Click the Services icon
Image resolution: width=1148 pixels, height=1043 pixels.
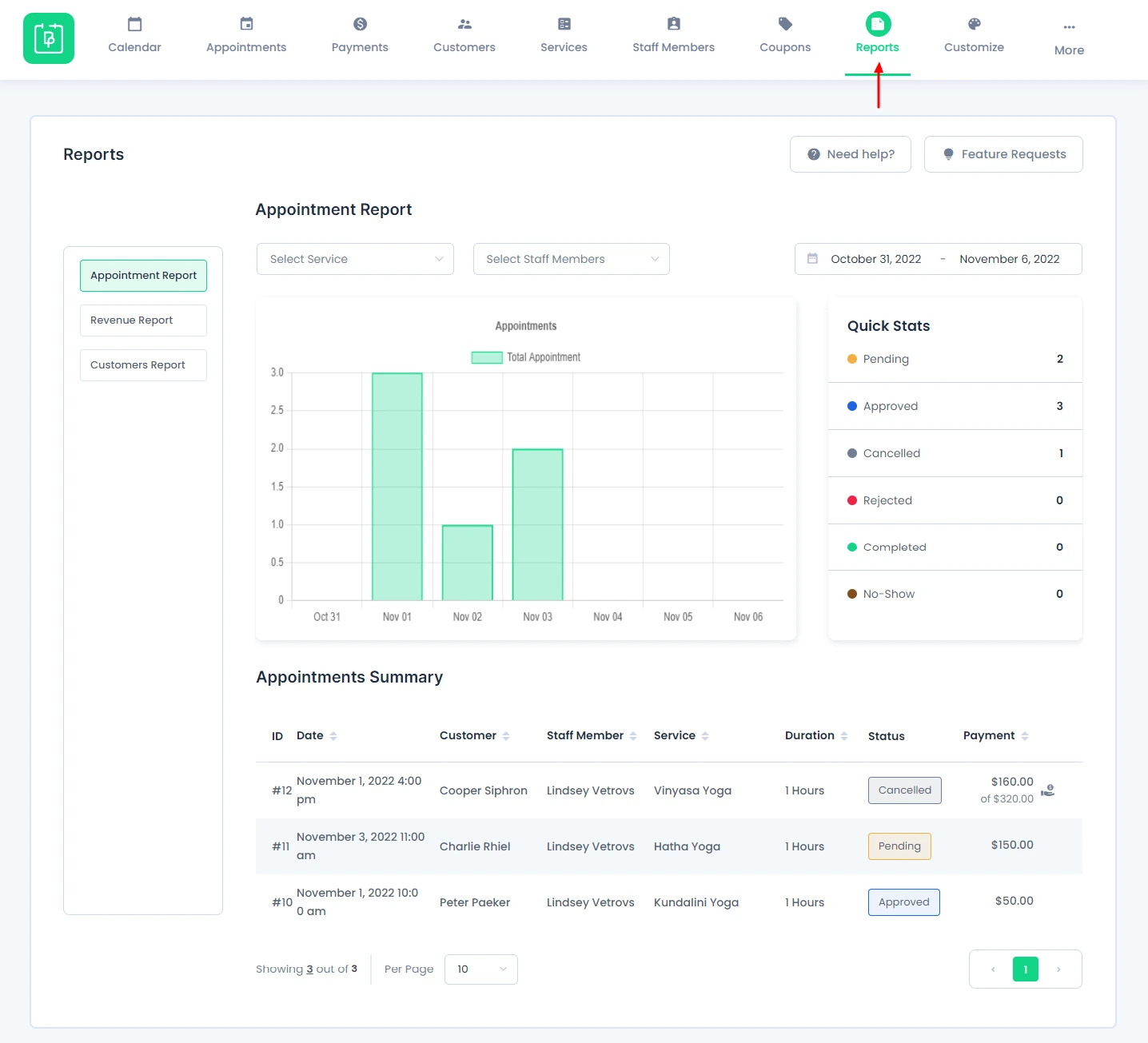[x=563, y=24]
